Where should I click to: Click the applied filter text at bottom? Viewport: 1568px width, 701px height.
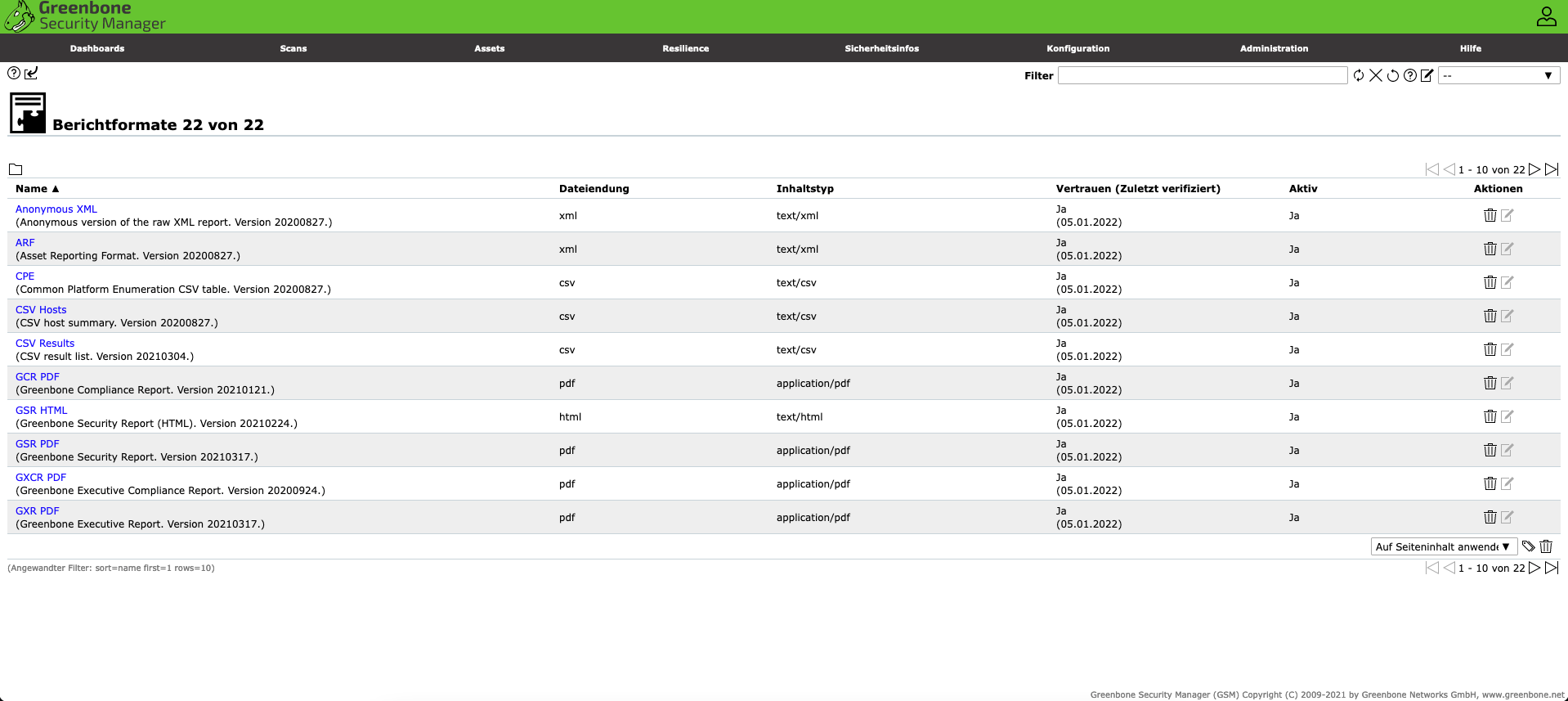click(111, 568)
